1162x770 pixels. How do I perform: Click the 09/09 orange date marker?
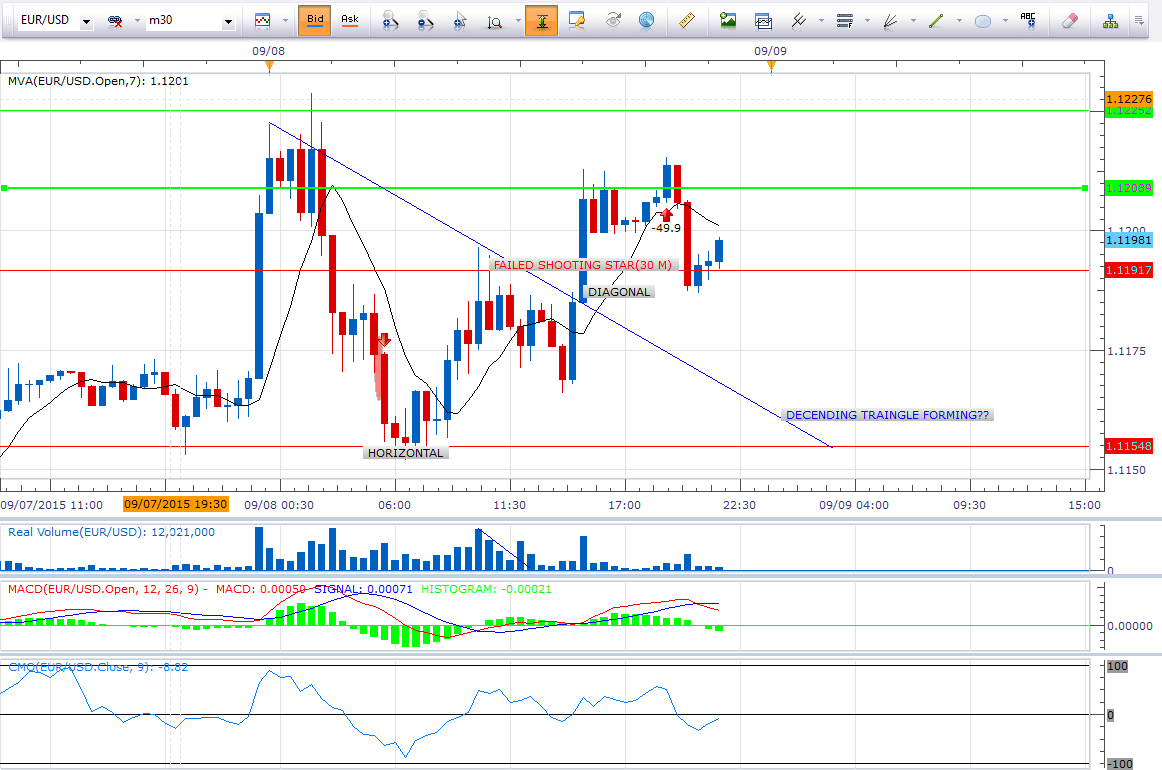coord(770,66)
